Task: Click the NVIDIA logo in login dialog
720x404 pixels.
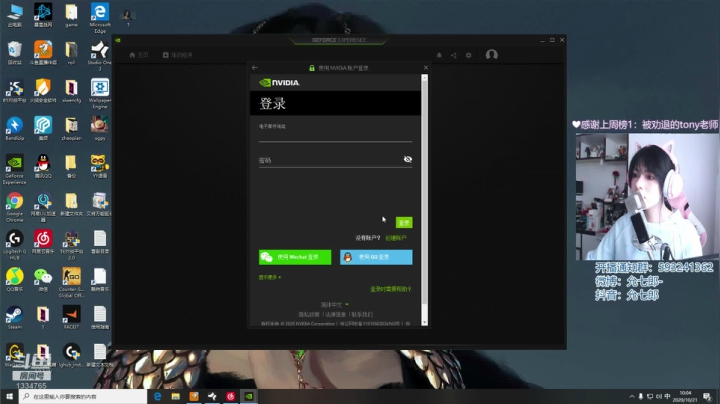Action: [279, 83]
